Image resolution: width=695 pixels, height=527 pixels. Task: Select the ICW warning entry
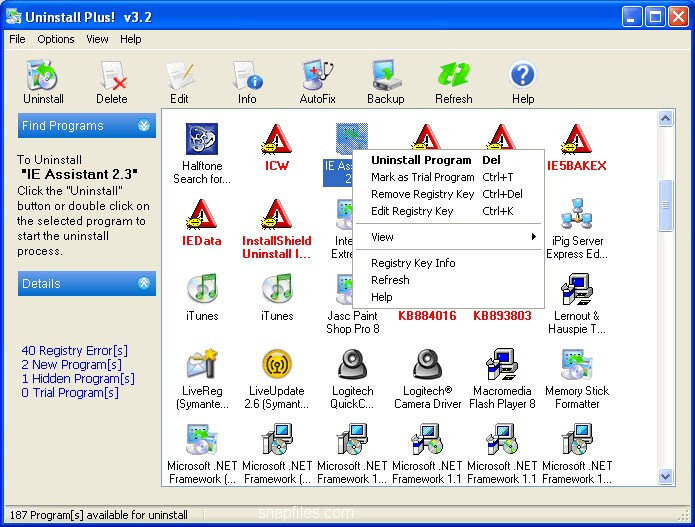277,147
